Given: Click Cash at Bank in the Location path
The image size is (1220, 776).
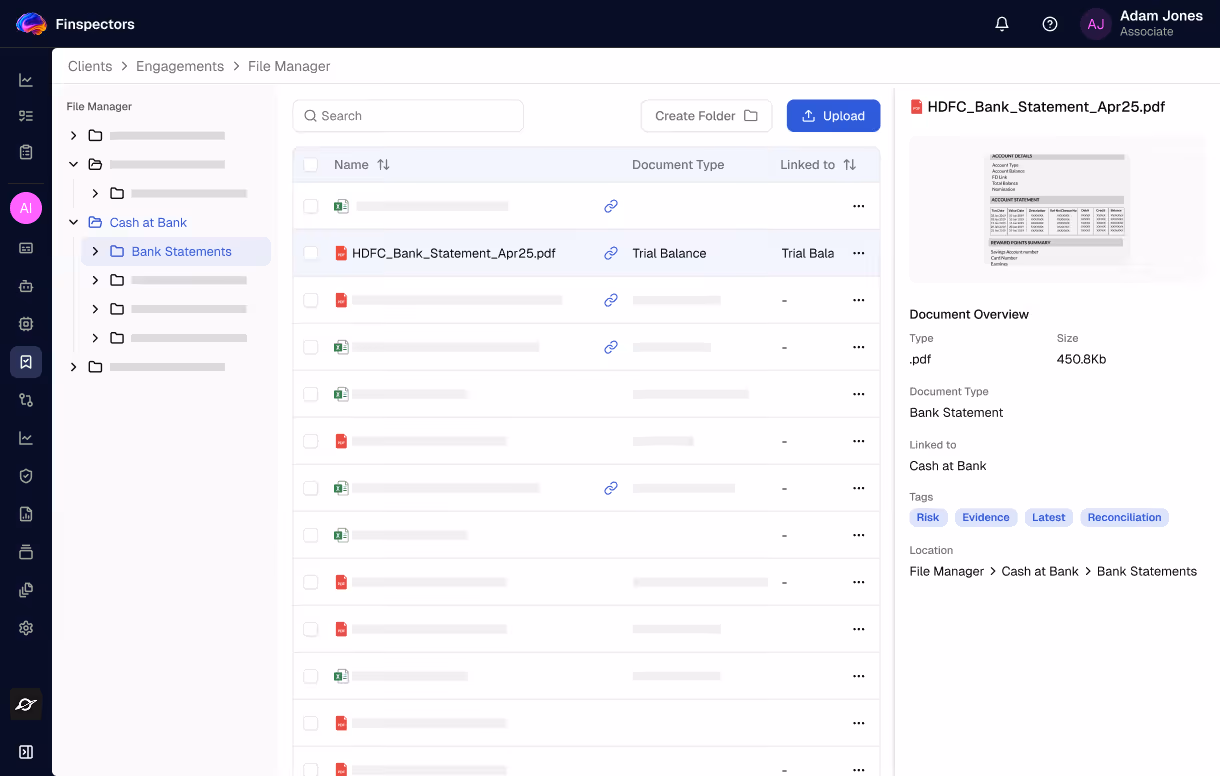Looking at the screenshot, I should [1040, 571].
